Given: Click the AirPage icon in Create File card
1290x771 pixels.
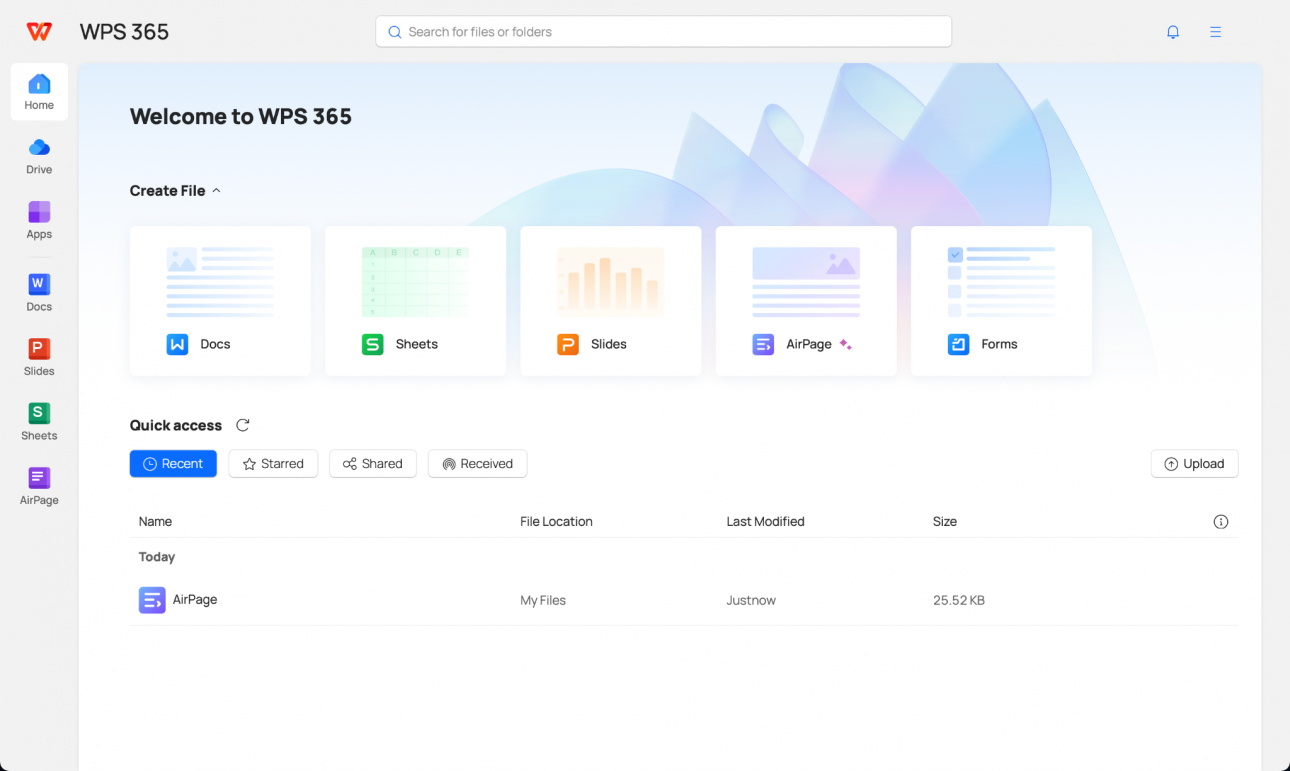Looking at the screenshot, I should click(x=763, y=344).
